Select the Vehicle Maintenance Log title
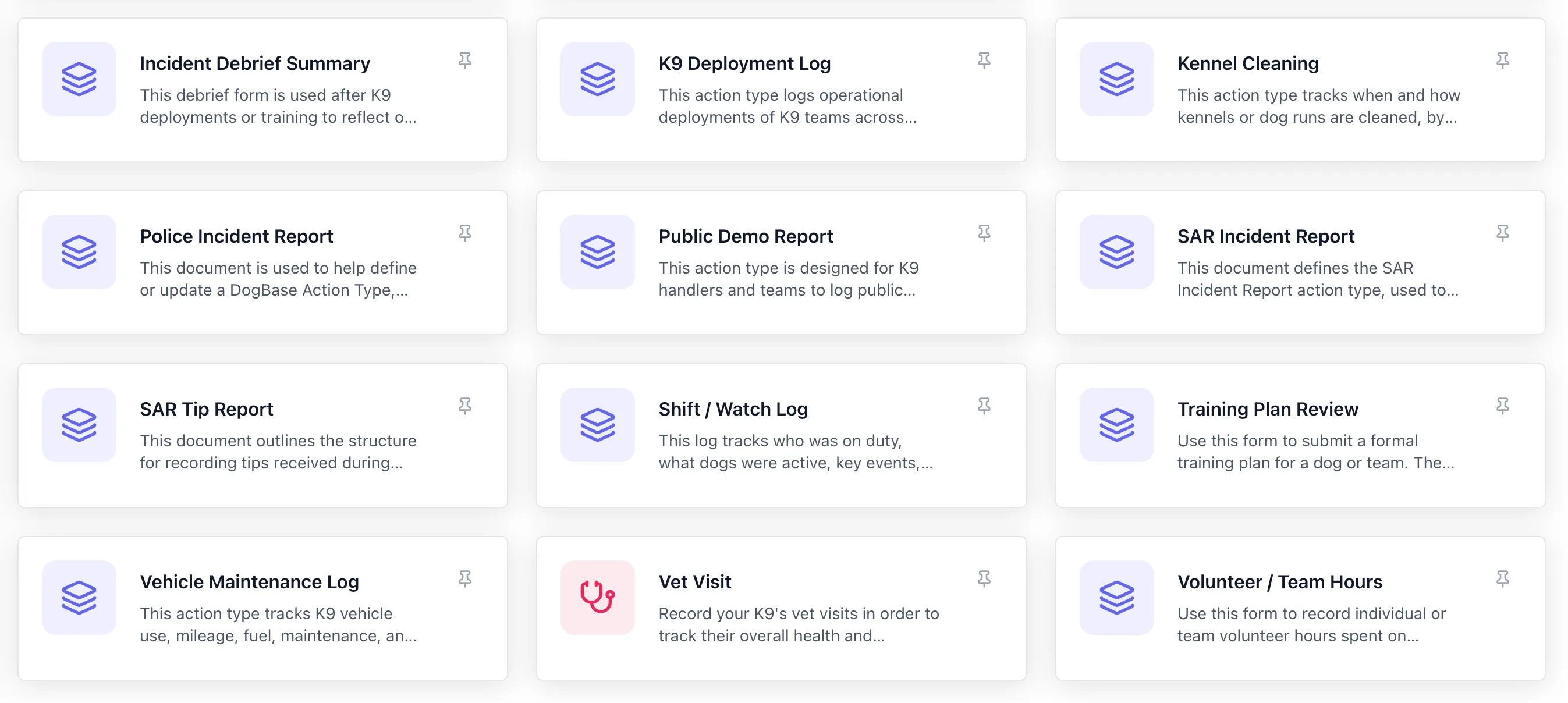The image size is (1568, 703). tap(249, 582)
